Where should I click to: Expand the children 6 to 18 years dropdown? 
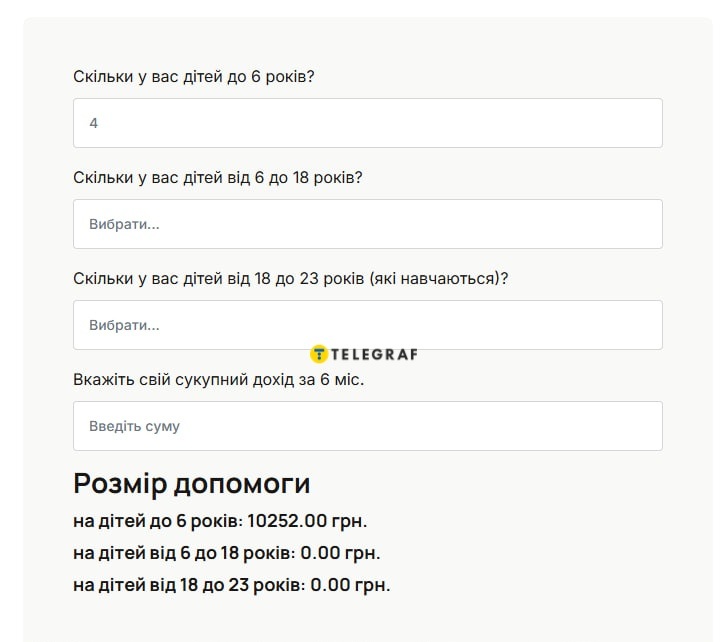click(x=367, y=224)
